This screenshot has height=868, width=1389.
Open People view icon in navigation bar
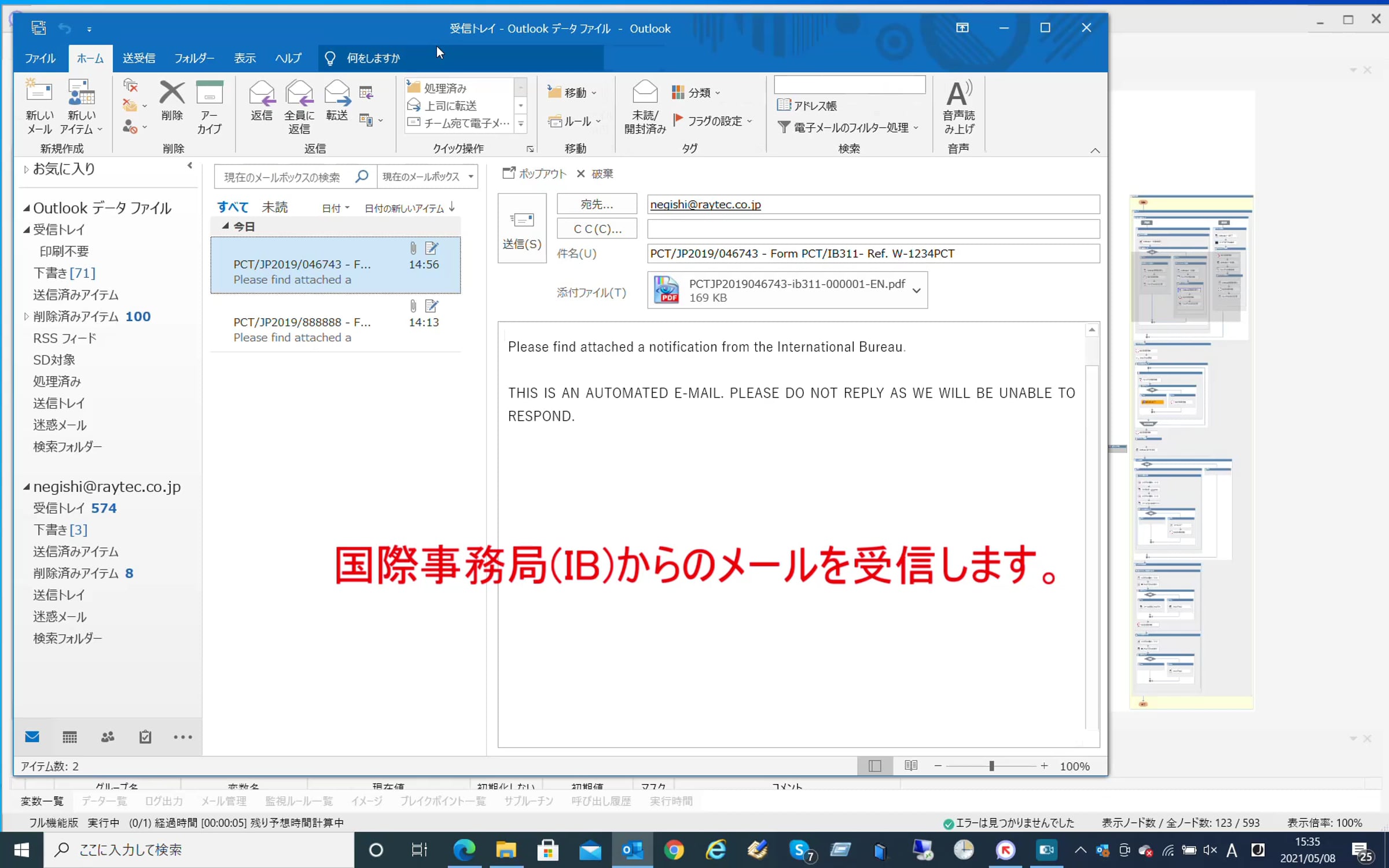(108, 737)
